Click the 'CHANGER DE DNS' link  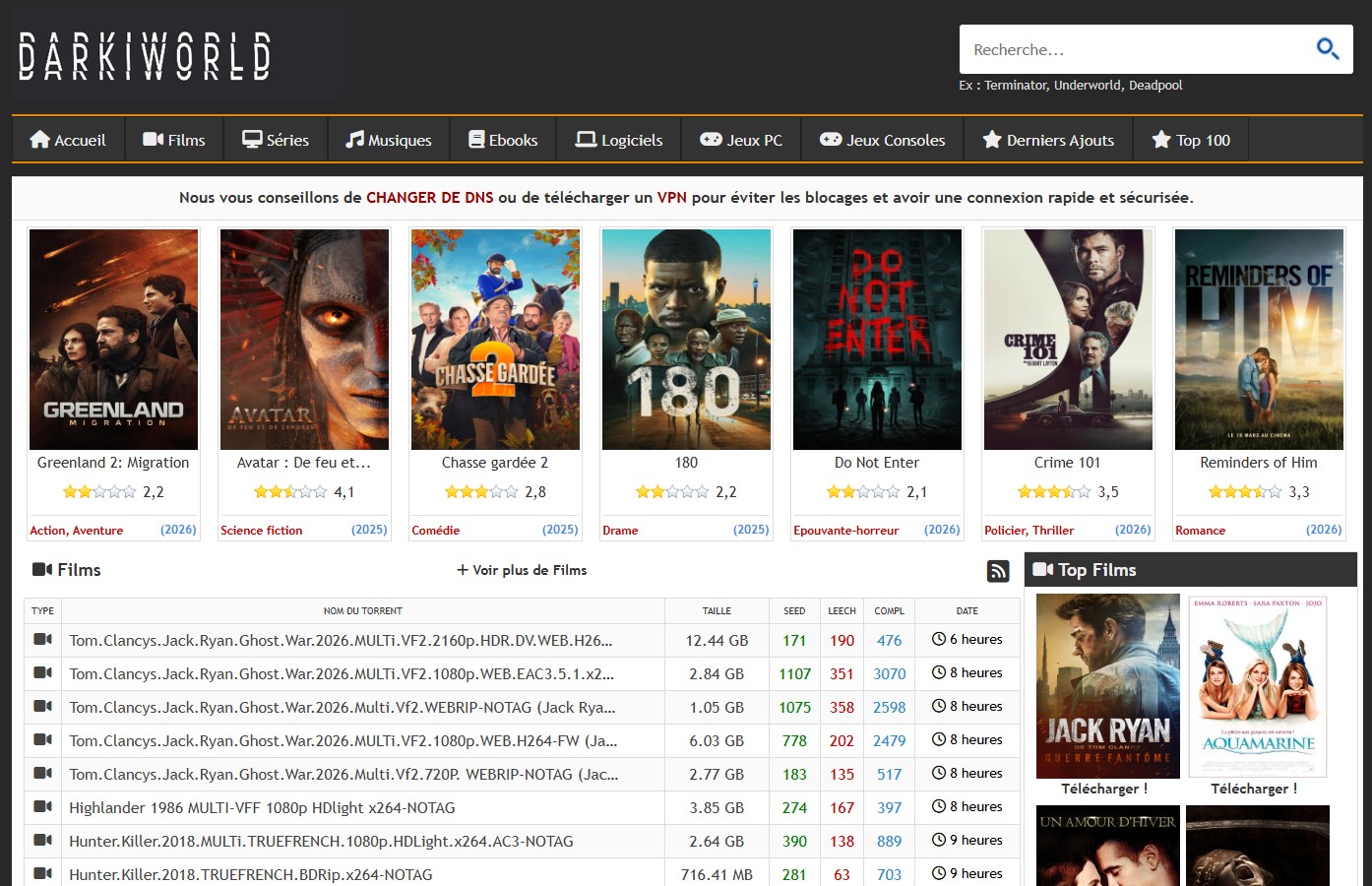click(430, 197)
